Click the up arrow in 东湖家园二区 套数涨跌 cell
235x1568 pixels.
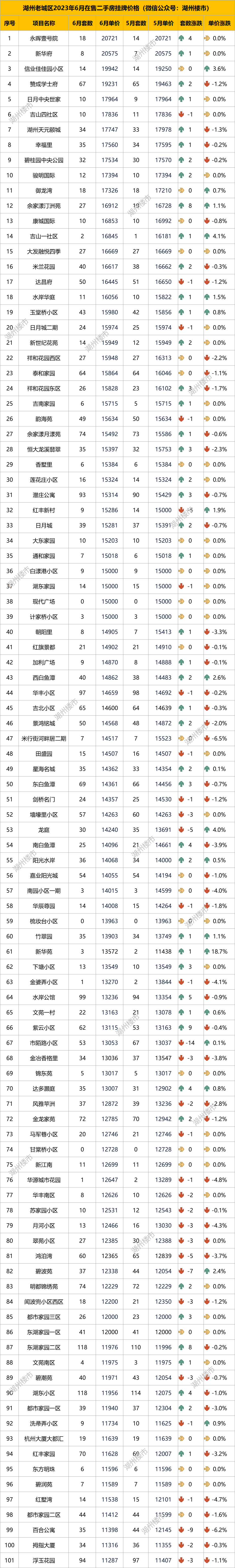181,1347
